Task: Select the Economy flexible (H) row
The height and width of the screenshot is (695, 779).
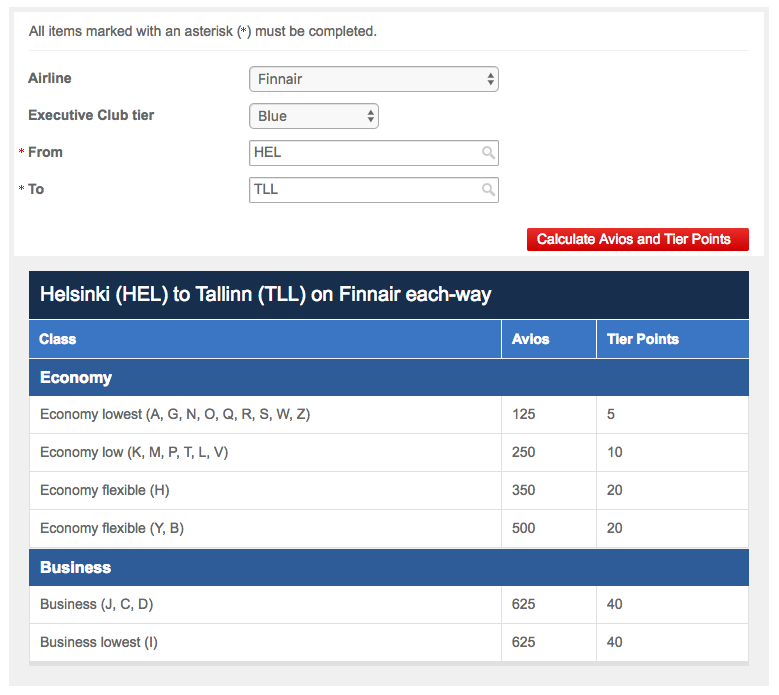Action: point(105,490)
